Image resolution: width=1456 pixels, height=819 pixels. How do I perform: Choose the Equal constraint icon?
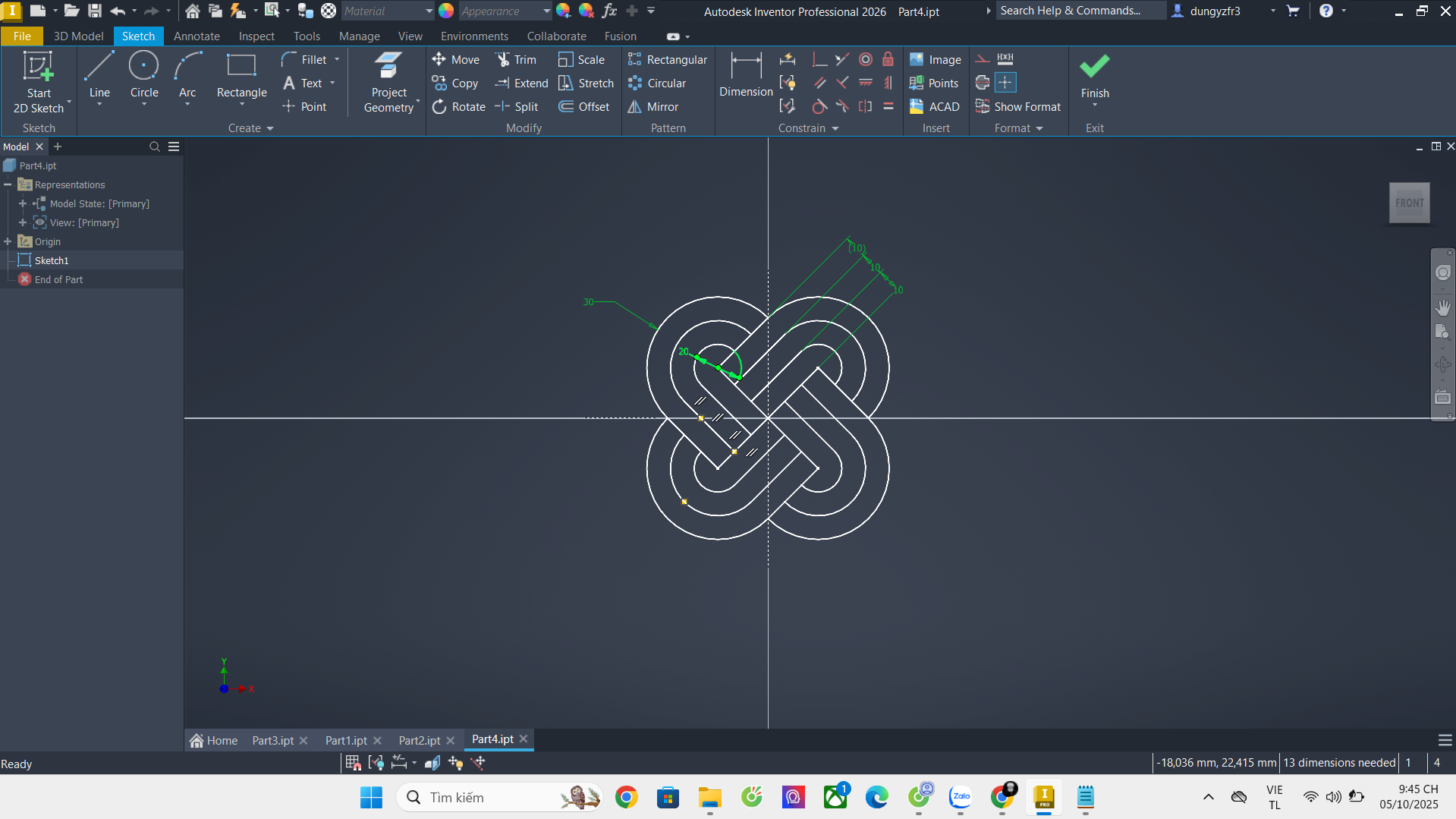(888, 107)
